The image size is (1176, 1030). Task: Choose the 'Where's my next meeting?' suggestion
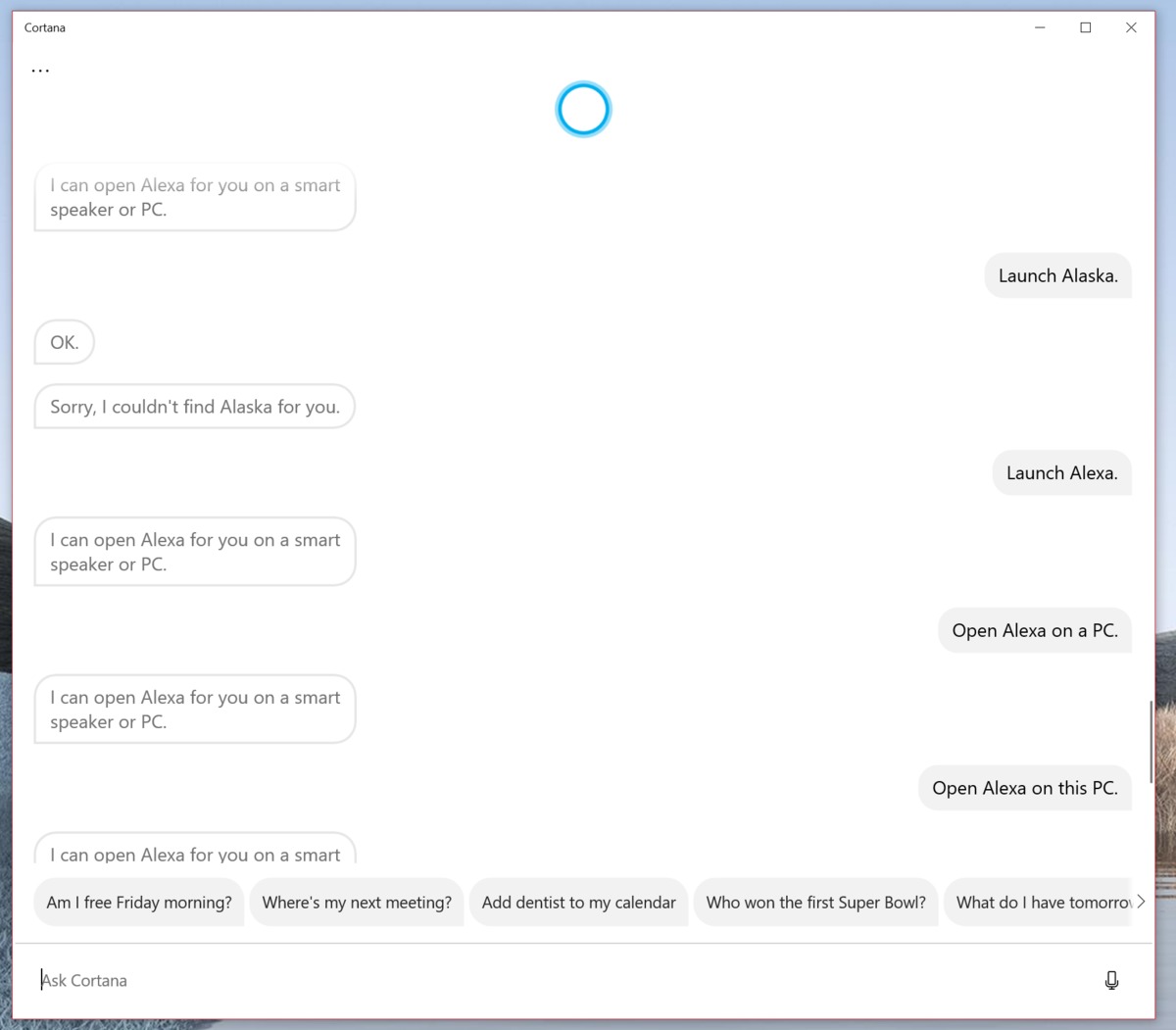pos(357,903)
